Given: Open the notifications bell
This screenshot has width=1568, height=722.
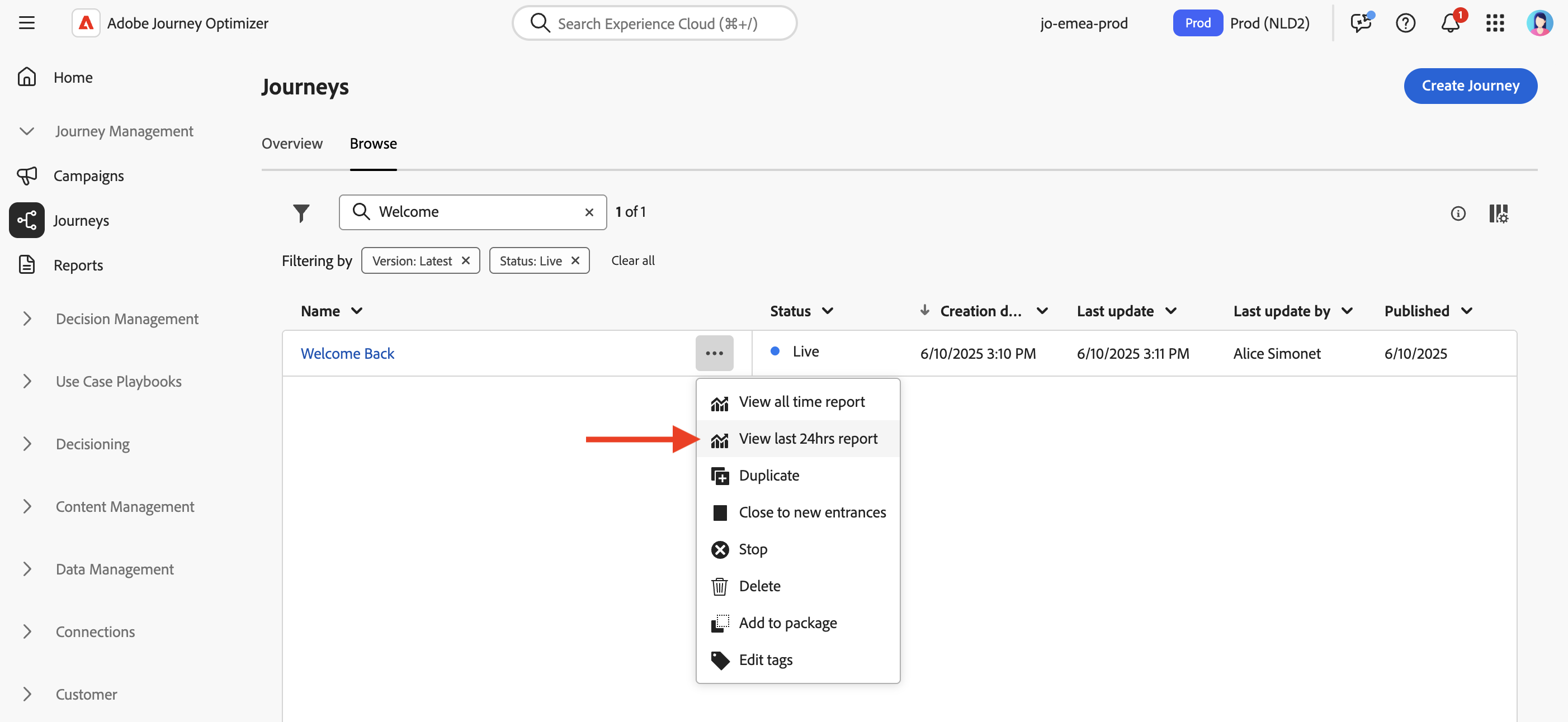Looking at the screenshot, I should click(x=1450, y=23).
